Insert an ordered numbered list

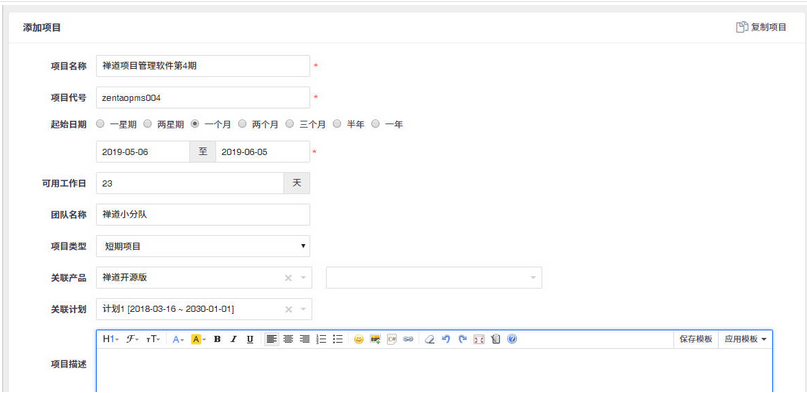point(321,339)
